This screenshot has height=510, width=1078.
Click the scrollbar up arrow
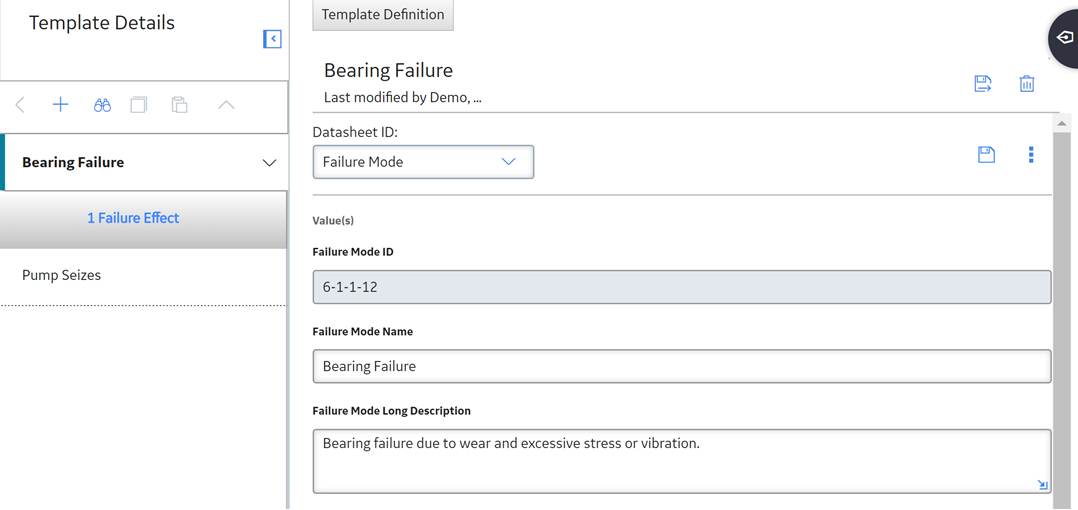tap(1062, 123)
